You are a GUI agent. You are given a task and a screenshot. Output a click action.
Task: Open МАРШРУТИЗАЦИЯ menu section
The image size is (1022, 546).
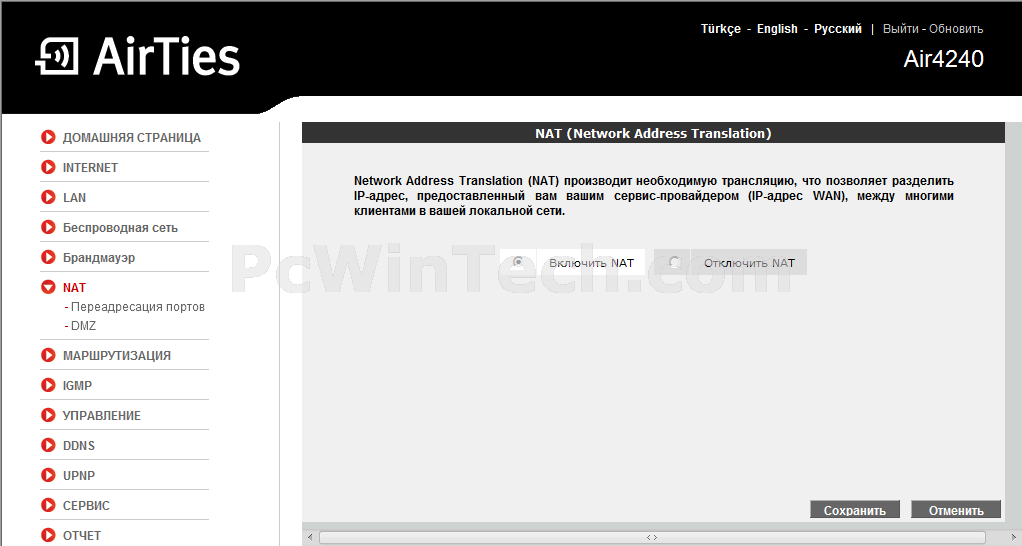click(117, 356)
